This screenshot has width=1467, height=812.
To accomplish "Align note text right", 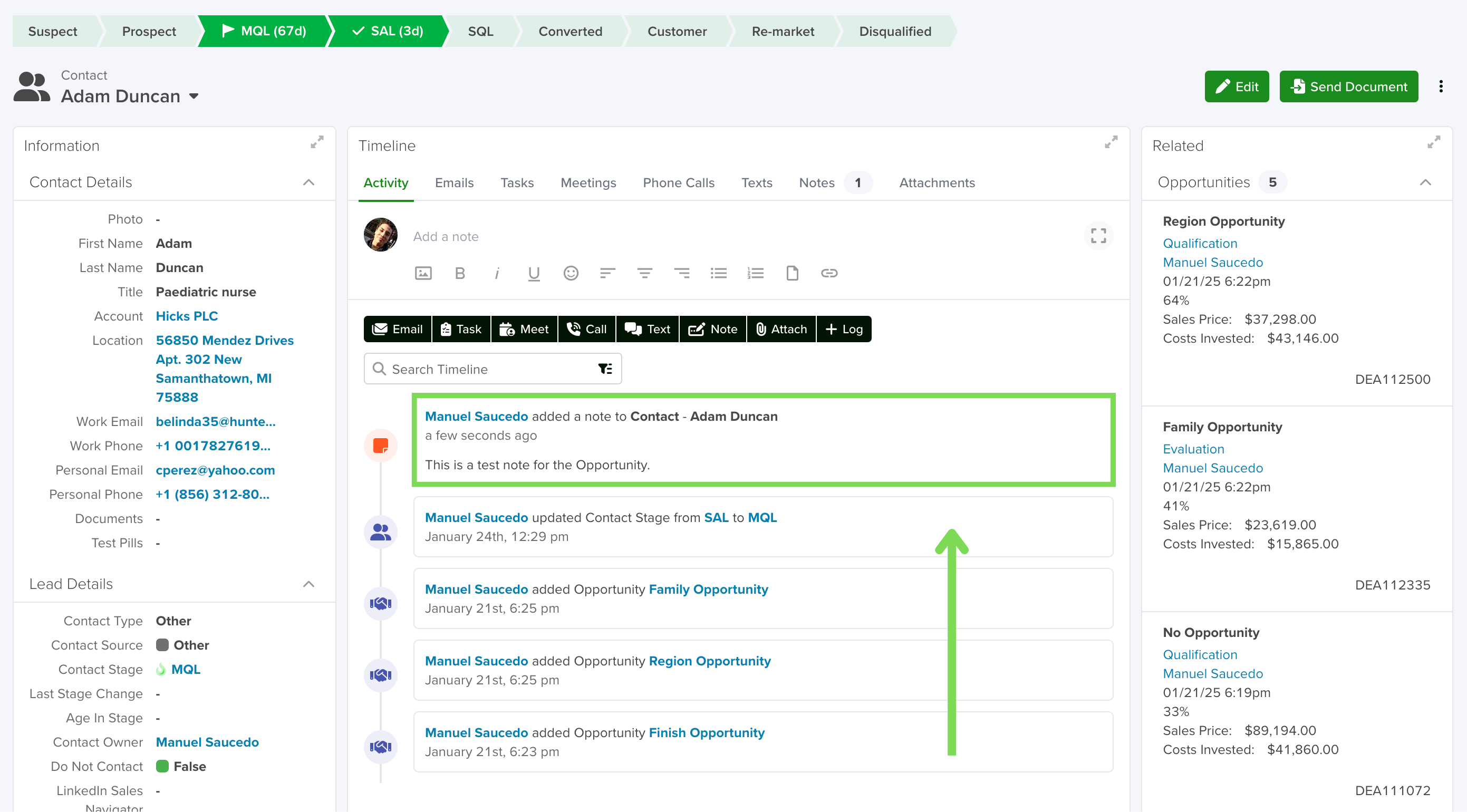I will 682,273.
